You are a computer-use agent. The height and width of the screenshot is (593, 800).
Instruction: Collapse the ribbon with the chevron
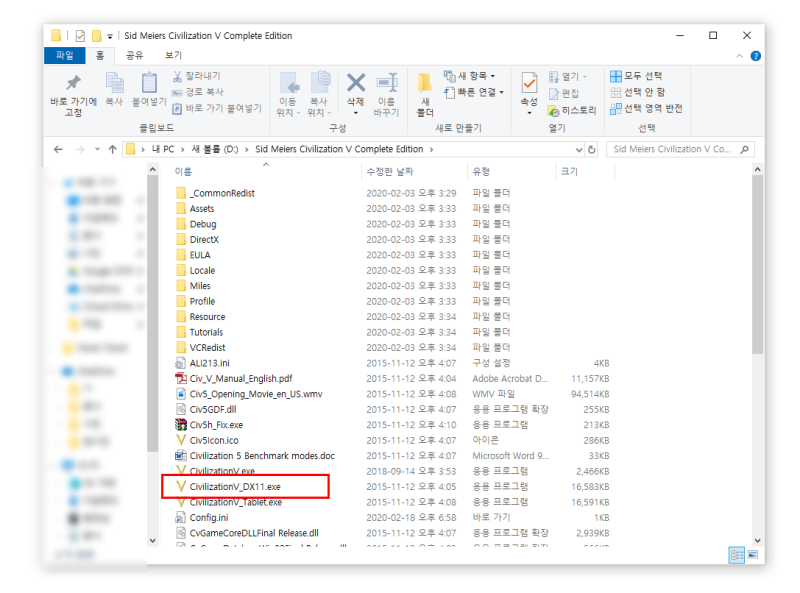coord(739,56)
